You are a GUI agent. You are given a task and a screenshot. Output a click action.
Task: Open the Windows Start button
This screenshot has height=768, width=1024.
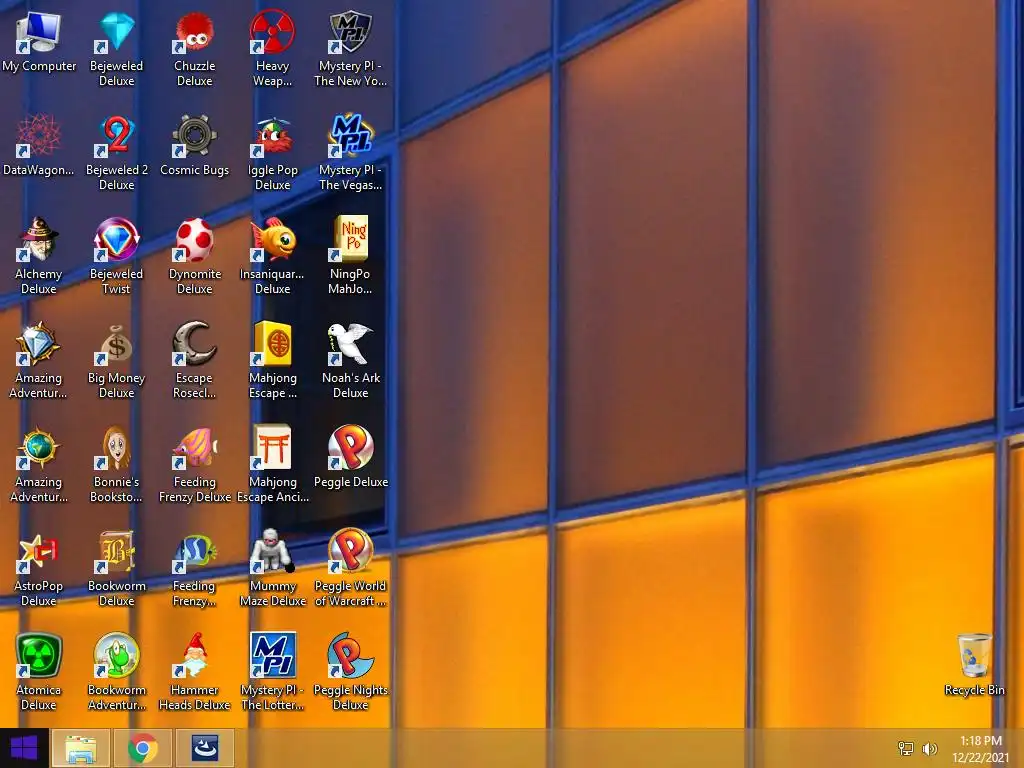pos(24,748)
